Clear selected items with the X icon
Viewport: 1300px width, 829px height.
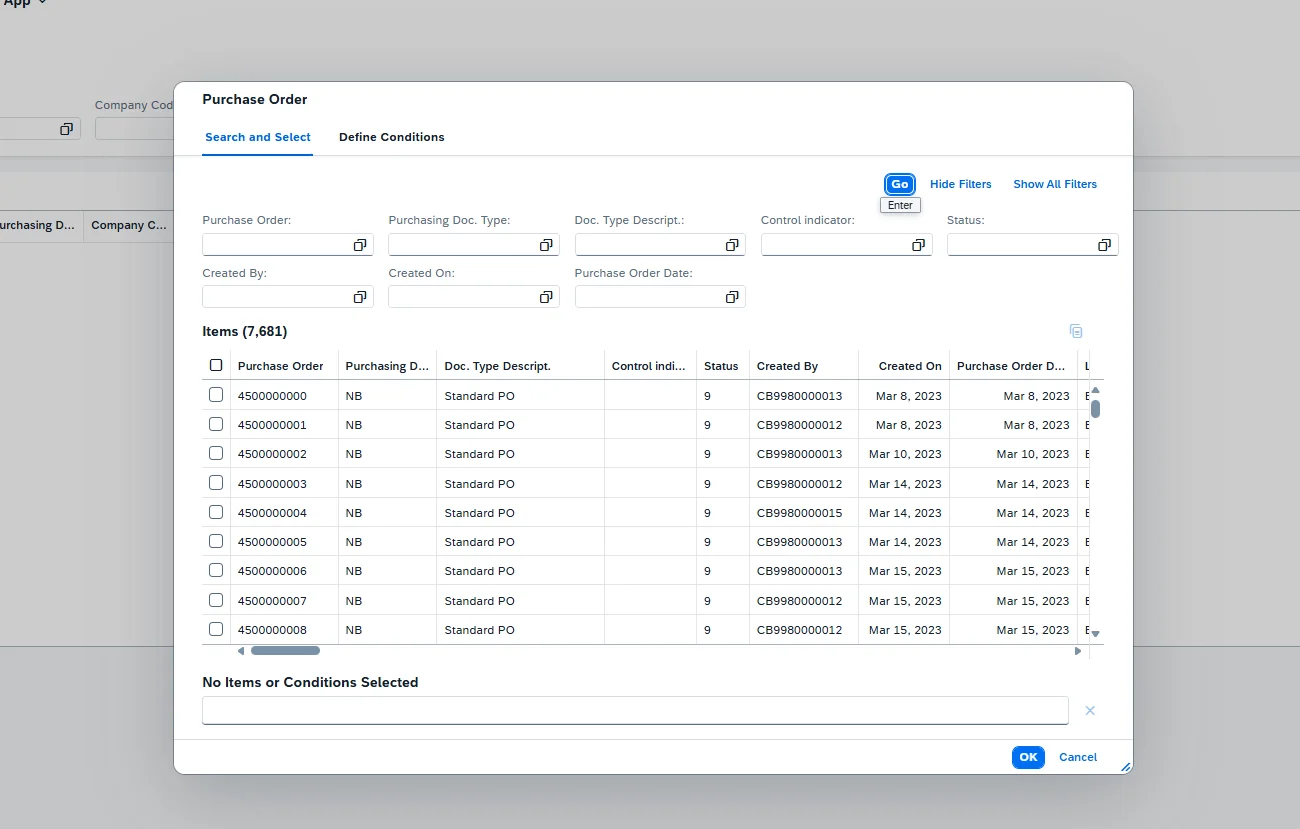click(x=1090, y=710)
